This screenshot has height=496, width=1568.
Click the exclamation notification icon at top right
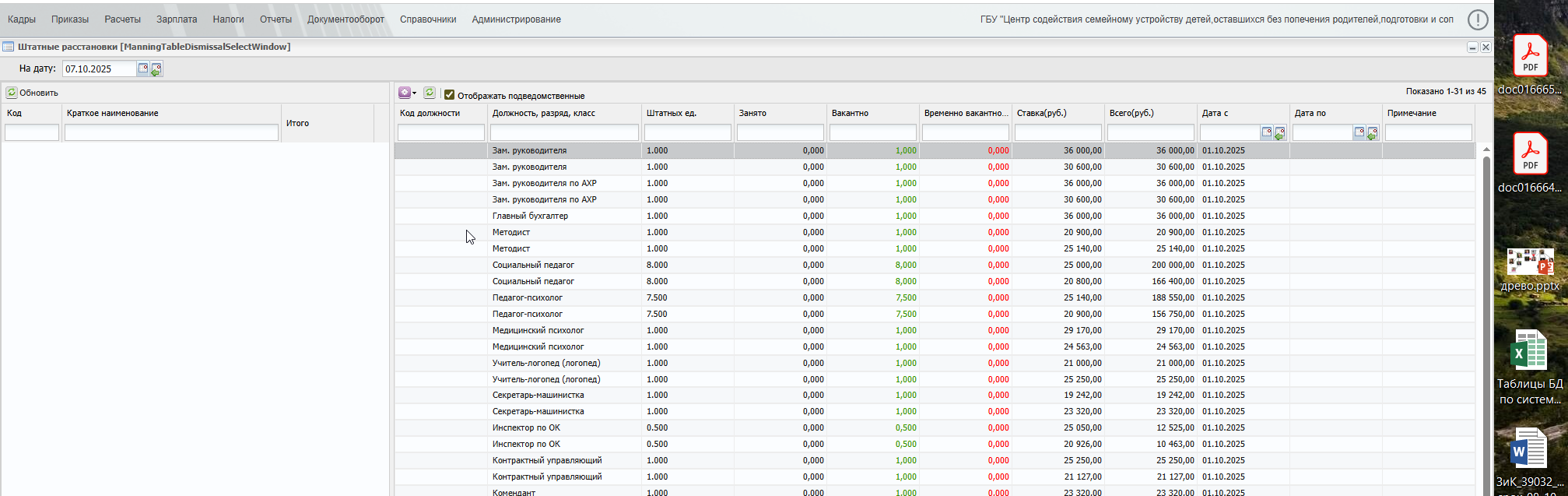[1478, 19]
